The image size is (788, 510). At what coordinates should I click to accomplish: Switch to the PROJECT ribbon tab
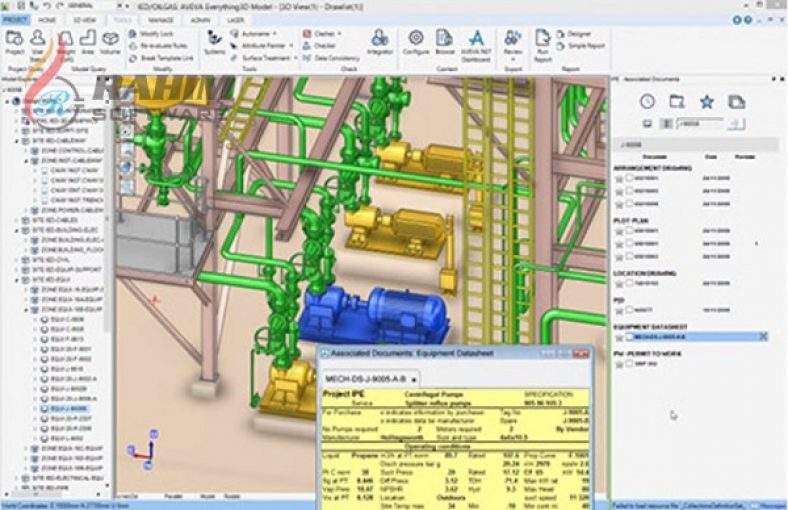[15, 20]
